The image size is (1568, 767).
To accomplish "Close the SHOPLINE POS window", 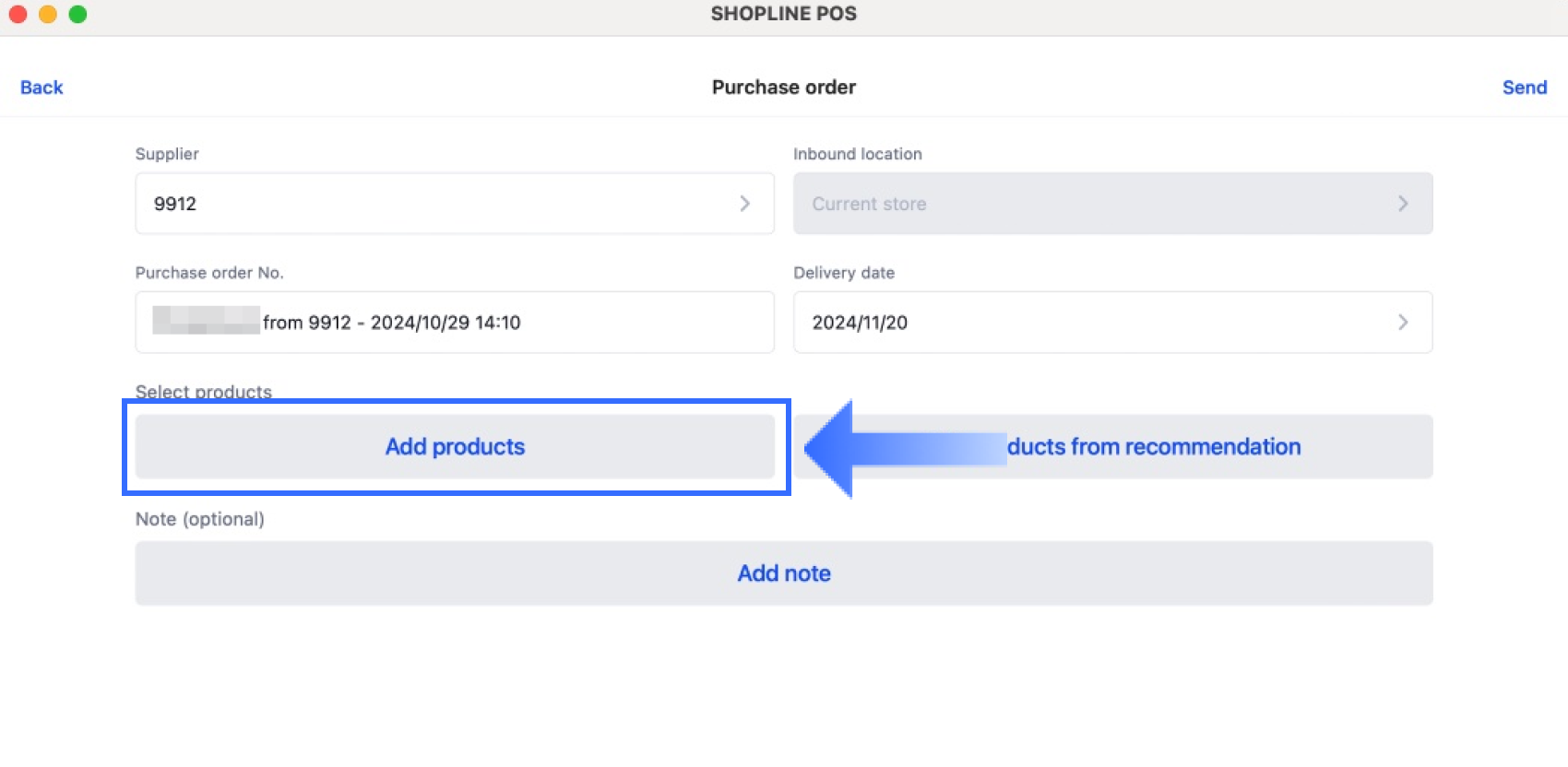I will tap(18, 14).
